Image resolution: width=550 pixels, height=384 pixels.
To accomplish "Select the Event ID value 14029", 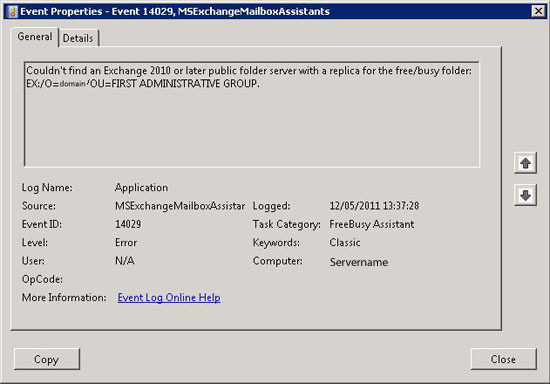I will coord(128,224).
